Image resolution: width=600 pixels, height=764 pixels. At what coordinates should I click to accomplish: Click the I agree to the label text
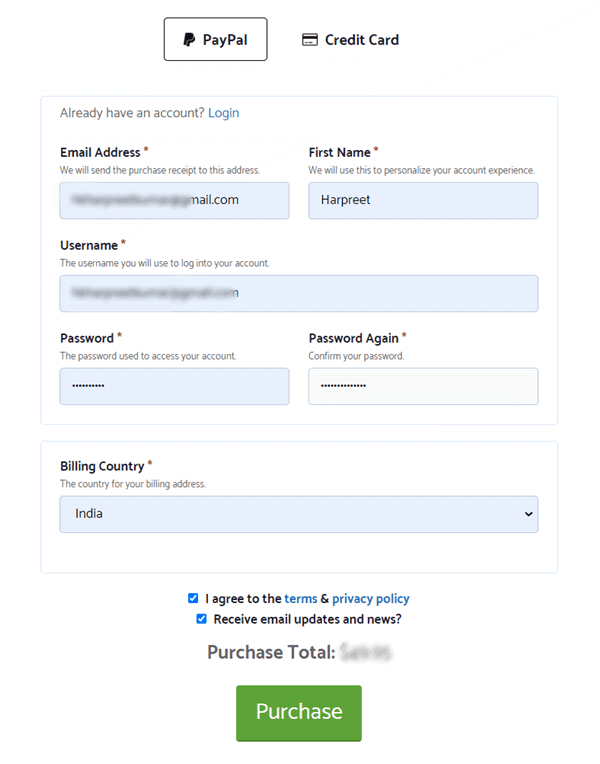tap(243, 599)
